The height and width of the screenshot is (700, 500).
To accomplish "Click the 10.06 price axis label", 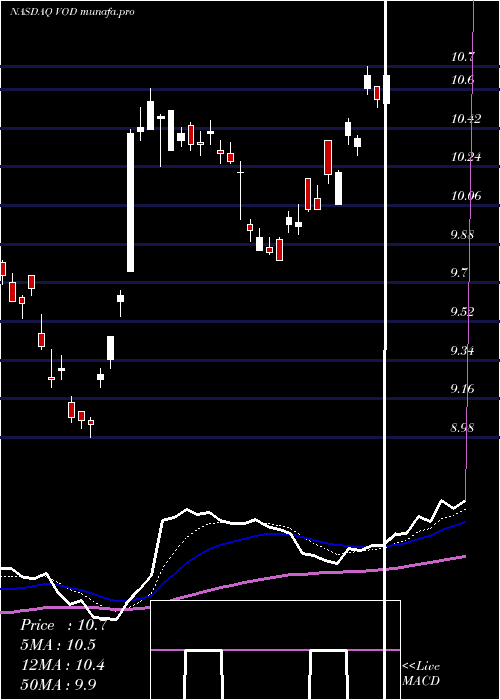I will (466, 196).
